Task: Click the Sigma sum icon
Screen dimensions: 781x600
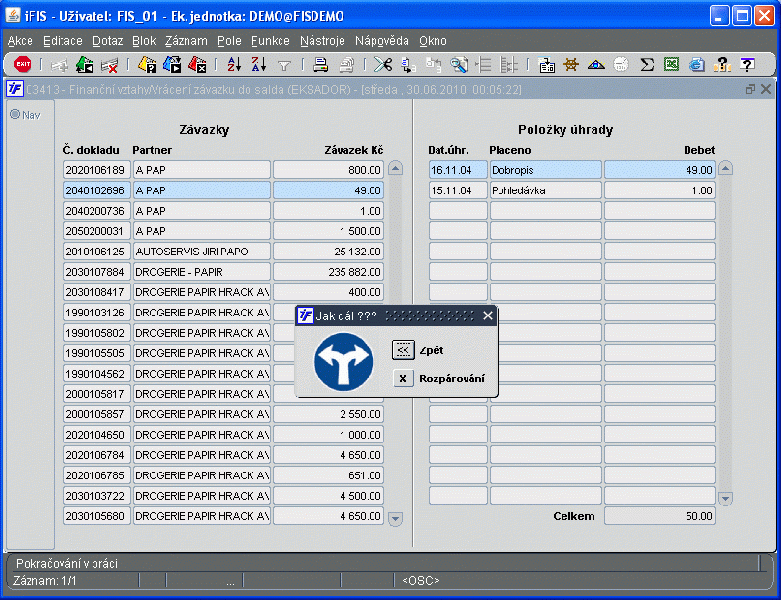Action: click(647, 65)
